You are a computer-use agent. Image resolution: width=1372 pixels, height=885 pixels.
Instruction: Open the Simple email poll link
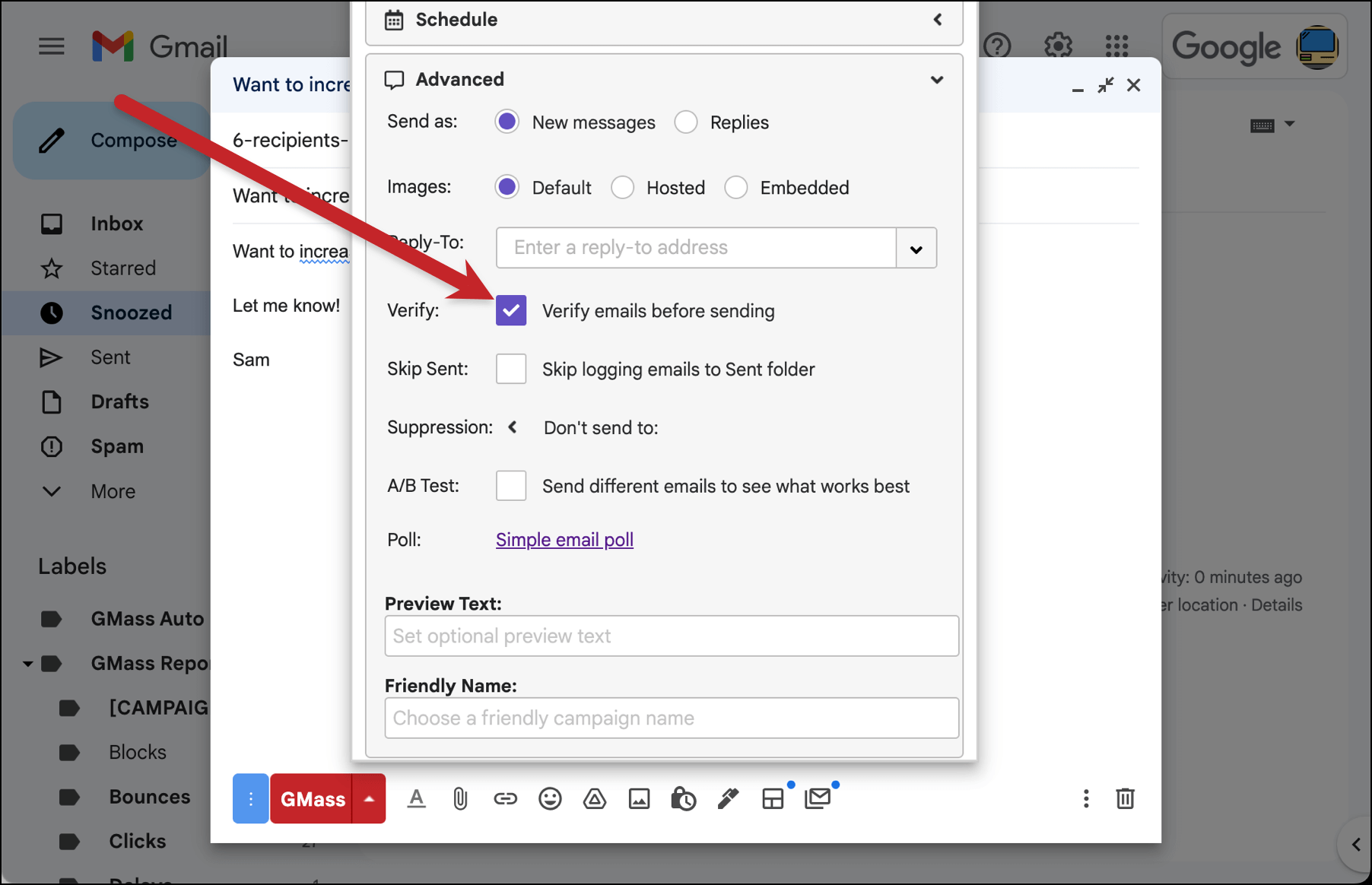pos(564,540)
